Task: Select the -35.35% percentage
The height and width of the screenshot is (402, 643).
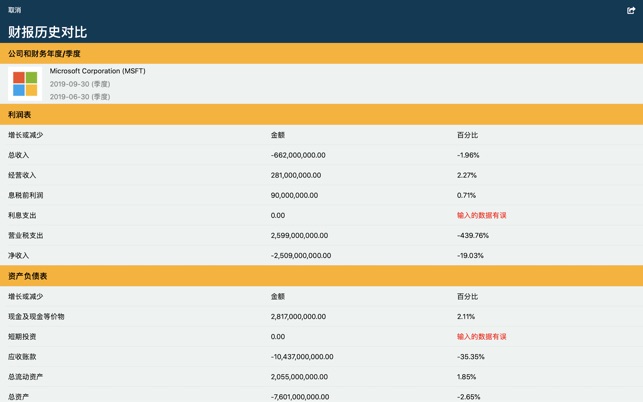Action: coord(471,356)
